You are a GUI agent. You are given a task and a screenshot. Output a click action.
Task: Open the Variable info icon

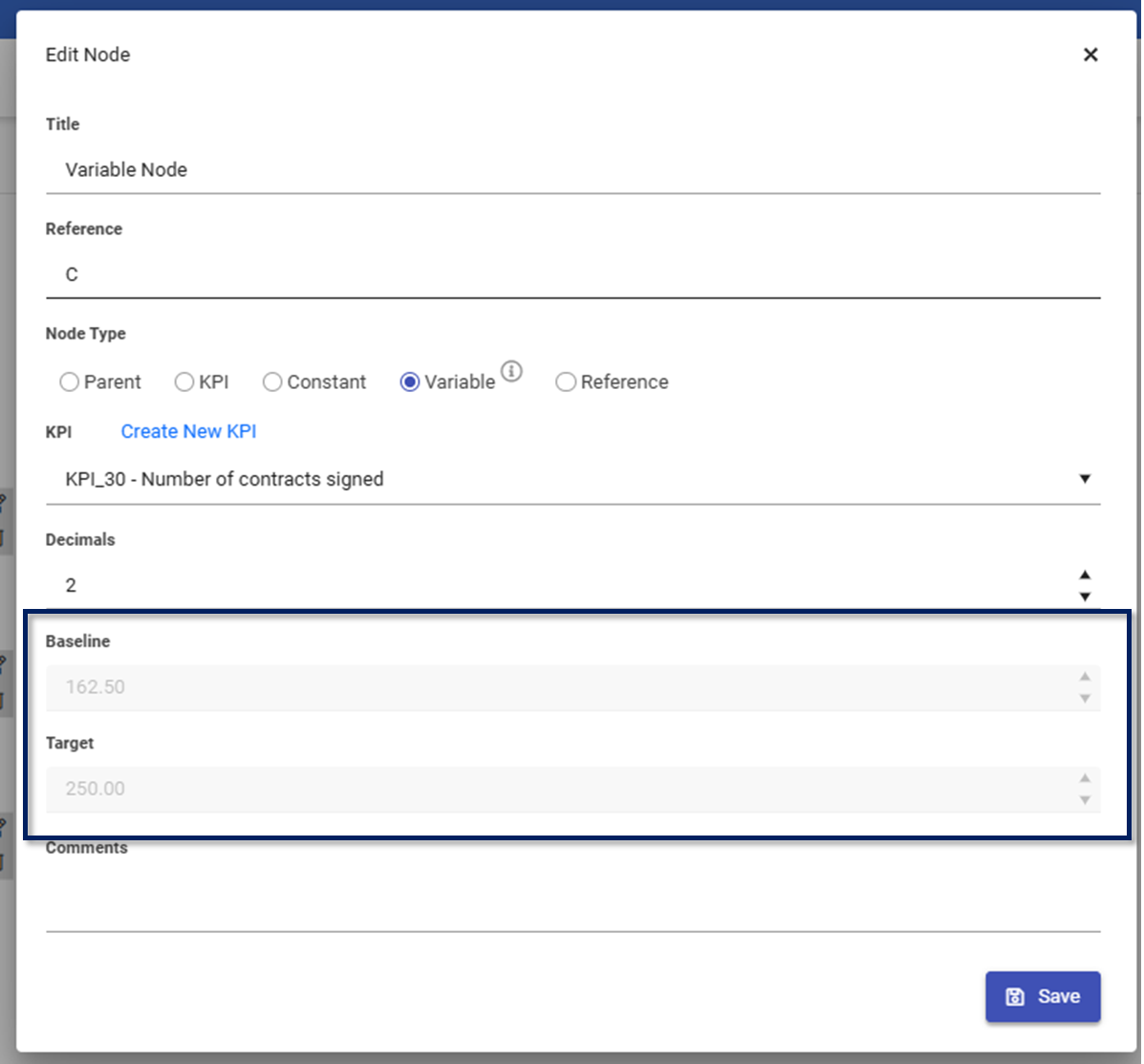[511, 372]
